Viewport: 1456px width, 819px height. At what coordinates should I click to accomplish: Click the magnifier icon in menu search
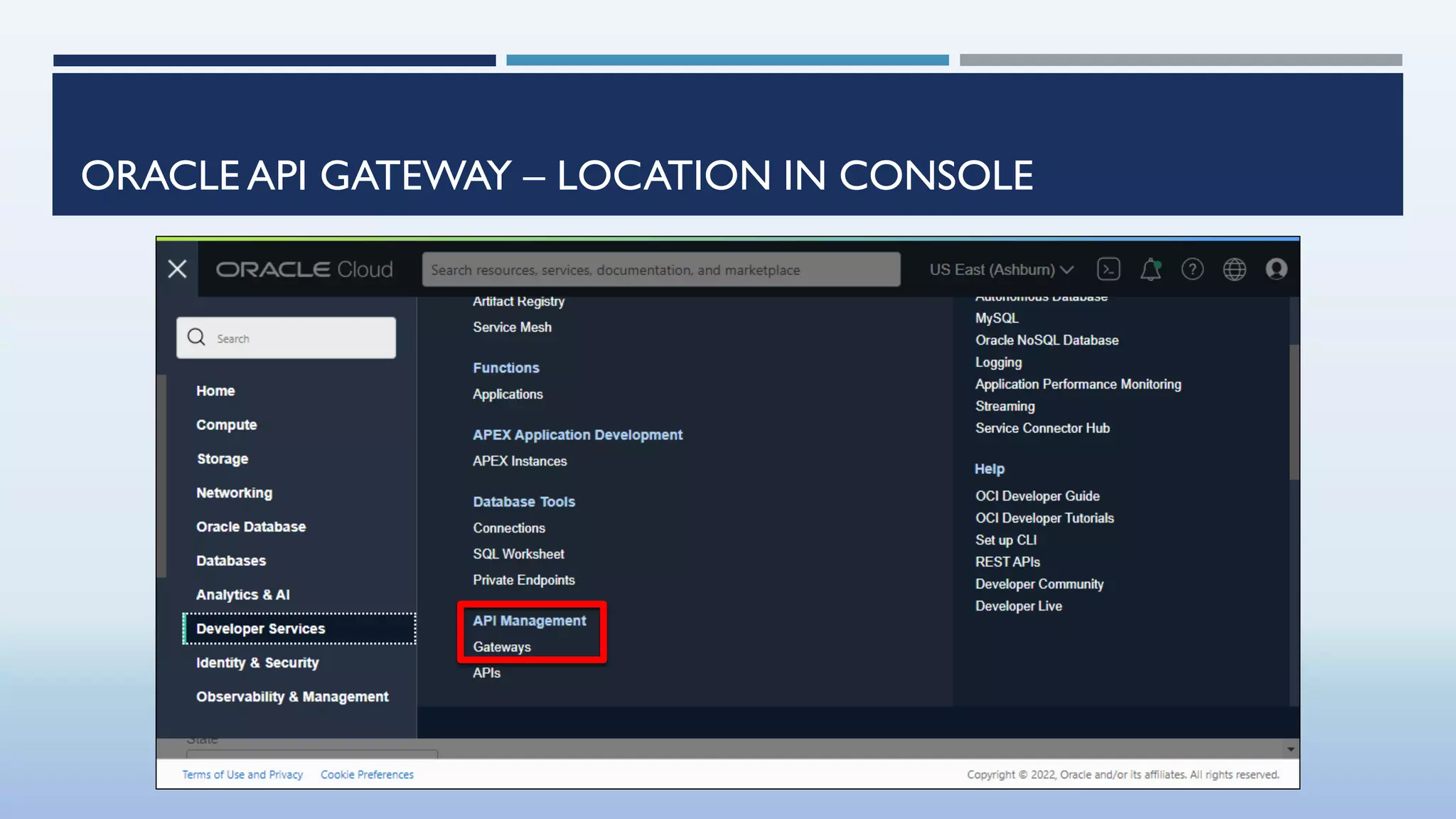pyautogui.click(x=196, y=337)
